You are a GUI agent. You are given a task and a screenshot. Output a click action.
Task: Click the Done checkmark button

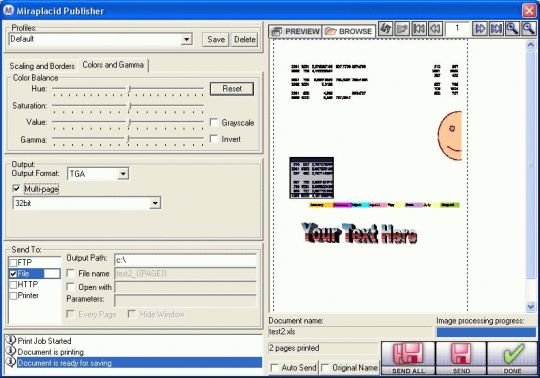[x=512, y=358]
